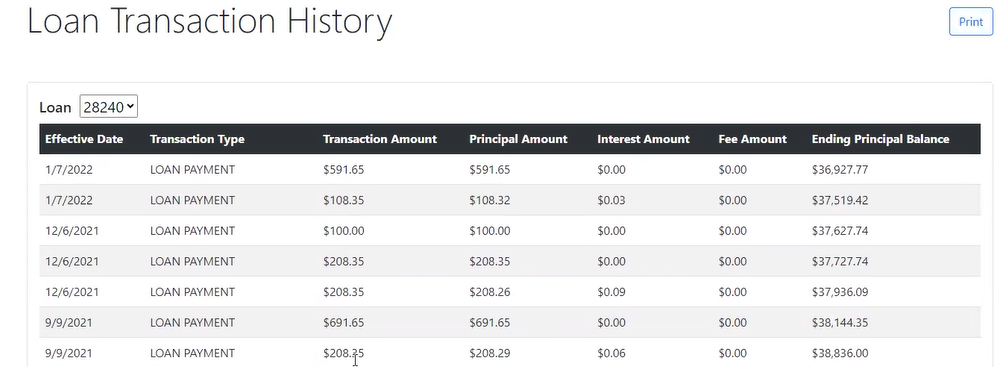The height and width of the screenshot is (367, 999).
Task: Click the Ending Principal Balance column header
Action: click(880, 139)
